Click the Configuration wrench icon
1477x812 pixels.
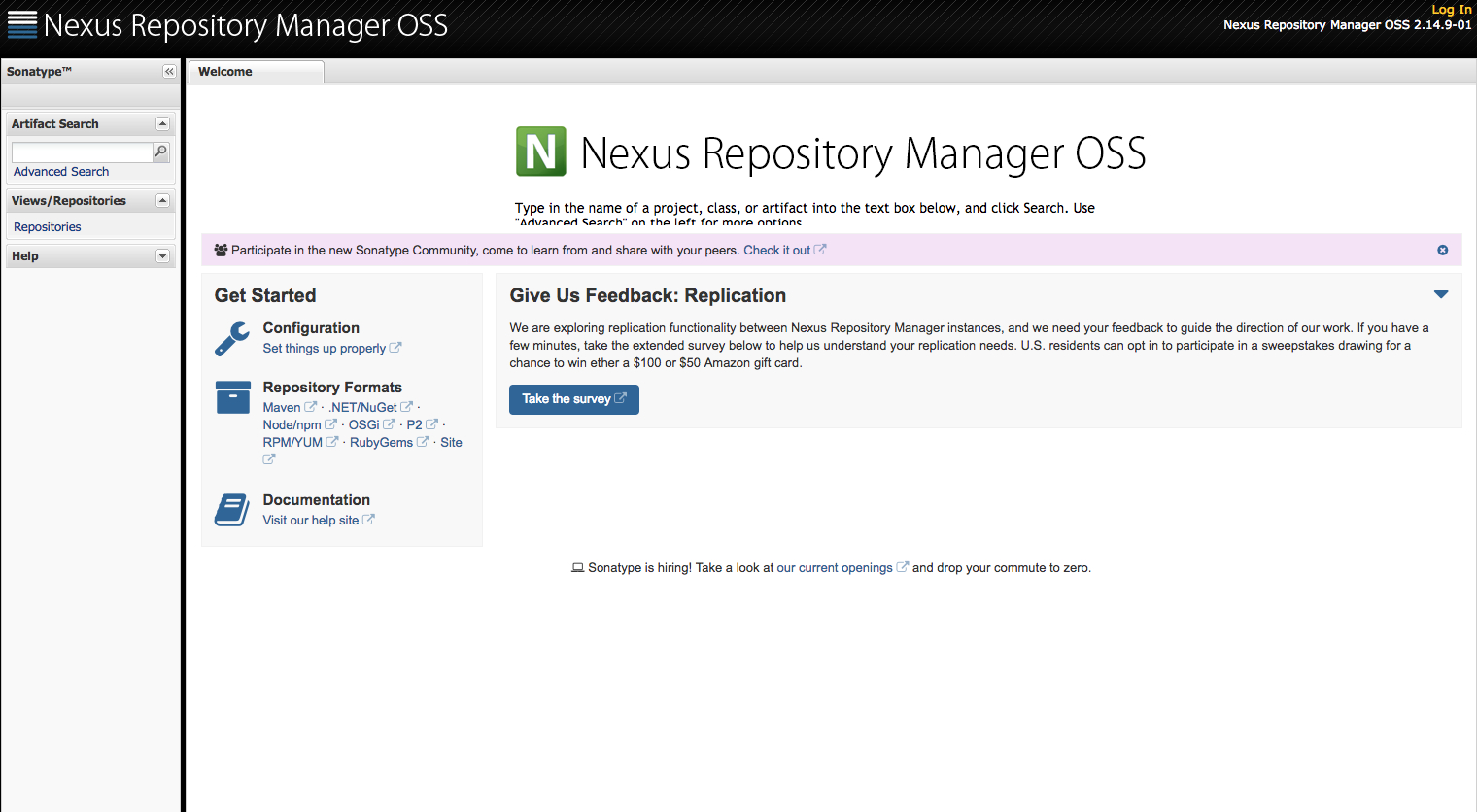[x=232, y=339]
